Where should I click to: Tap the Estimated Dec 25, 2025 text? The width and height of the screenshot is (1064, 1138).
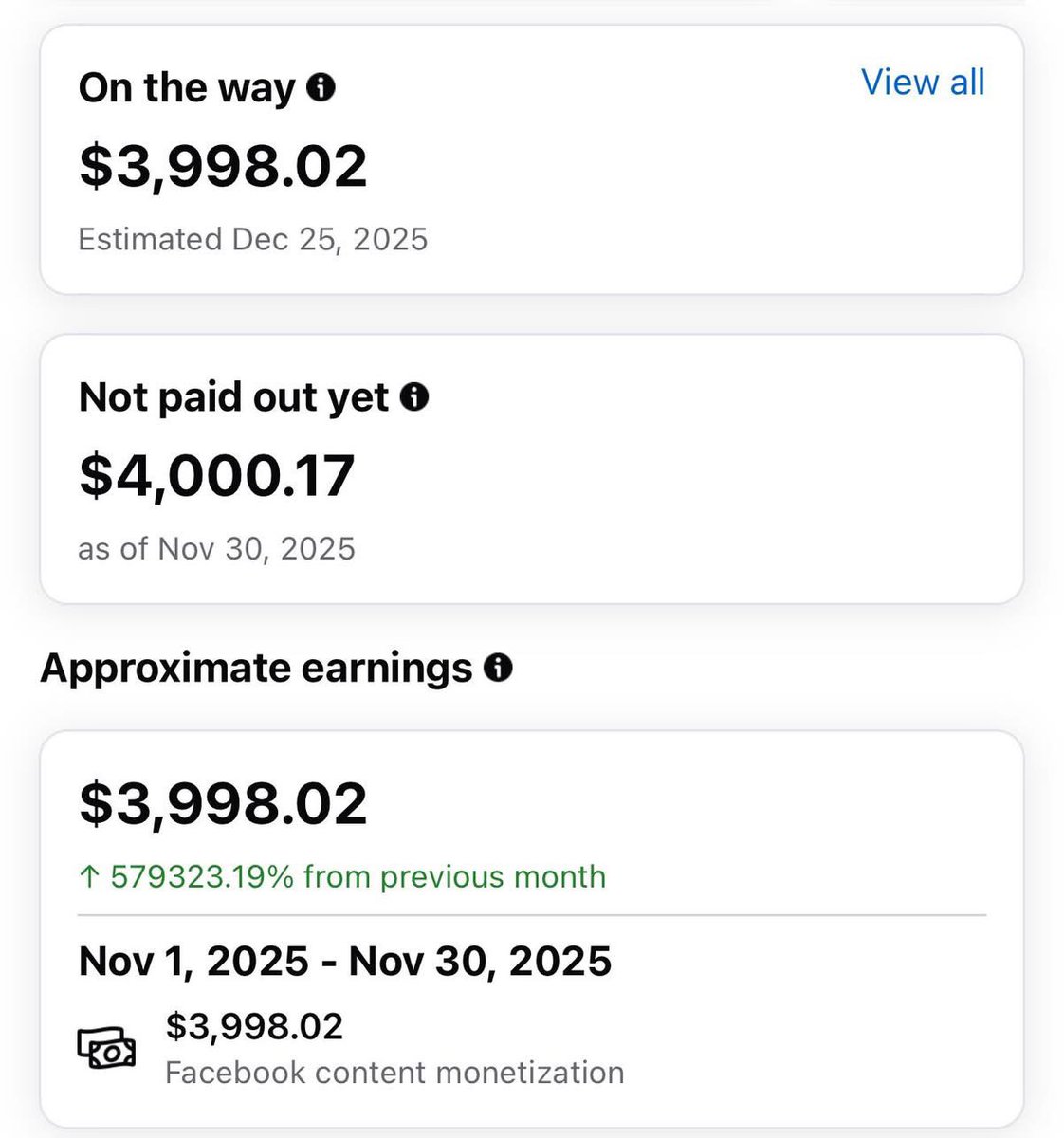click(253, 239)
